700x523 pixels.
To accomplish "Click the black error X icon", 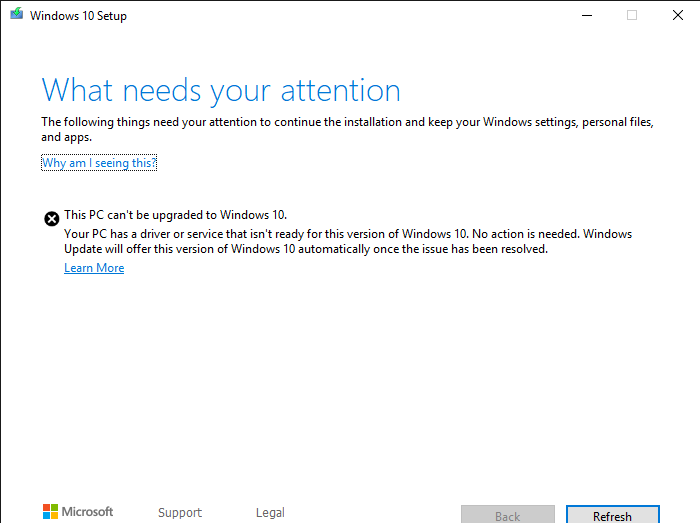I will pyautogui.click(x=52, y=219).
